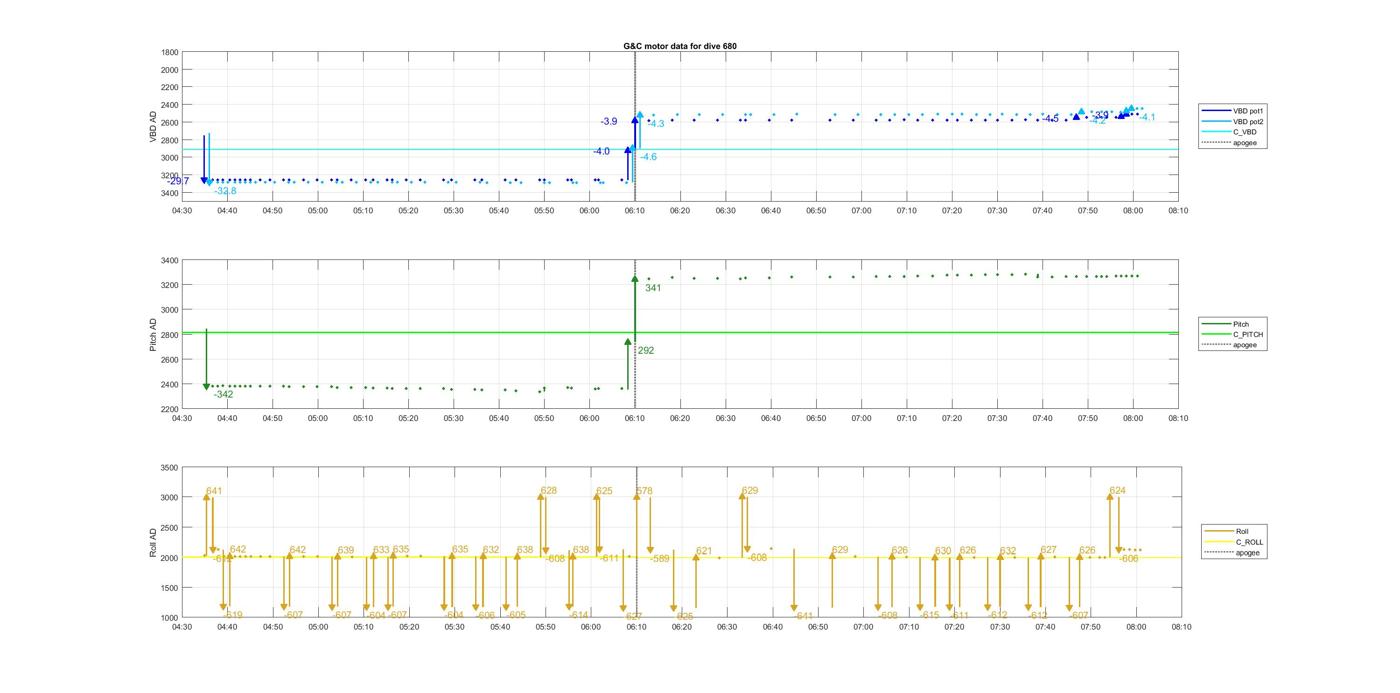Select the "VBD AD" y-axis label

154,126
